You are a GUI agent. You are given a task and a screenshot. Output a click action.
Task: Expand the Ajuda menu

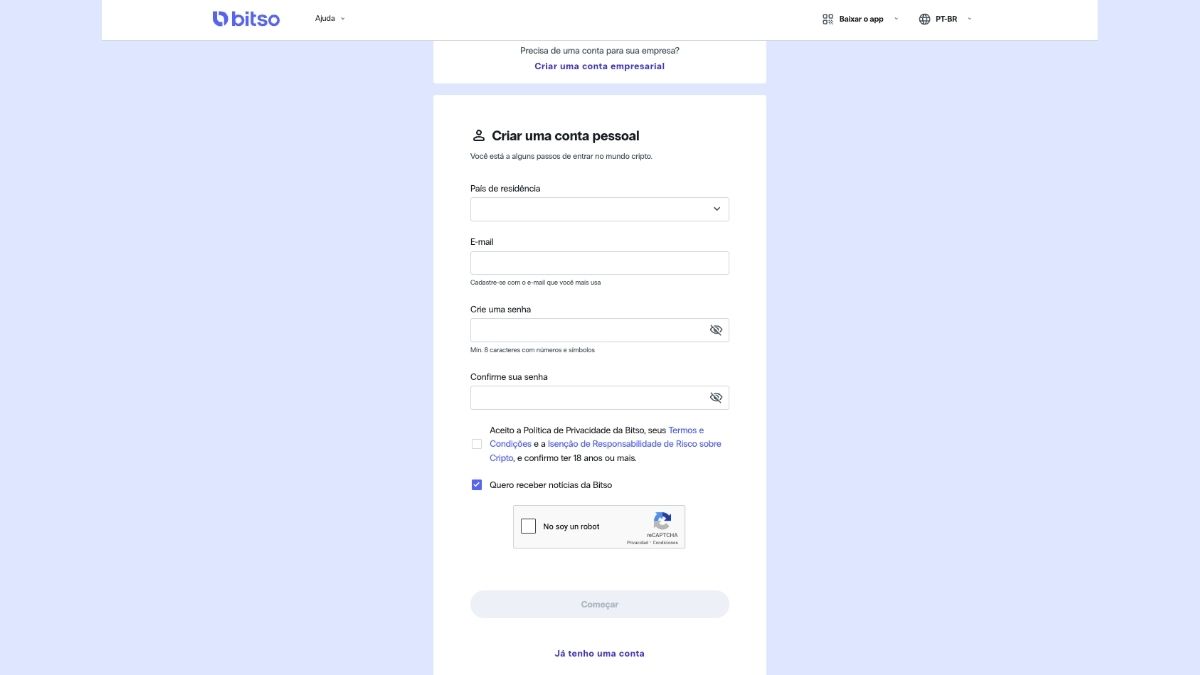329,19
